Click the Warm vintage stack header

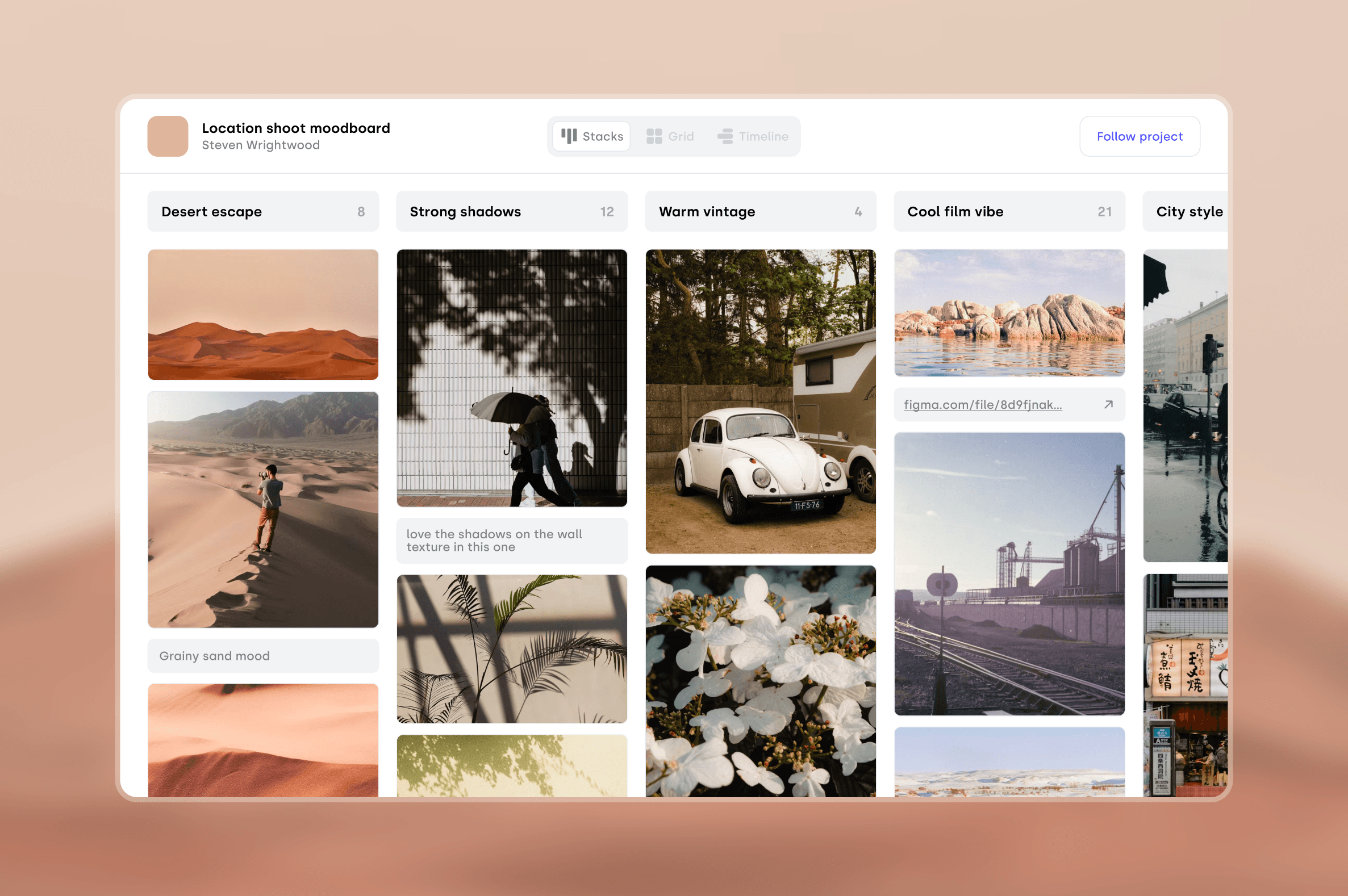pyautogui.click(x=760, y=211)
